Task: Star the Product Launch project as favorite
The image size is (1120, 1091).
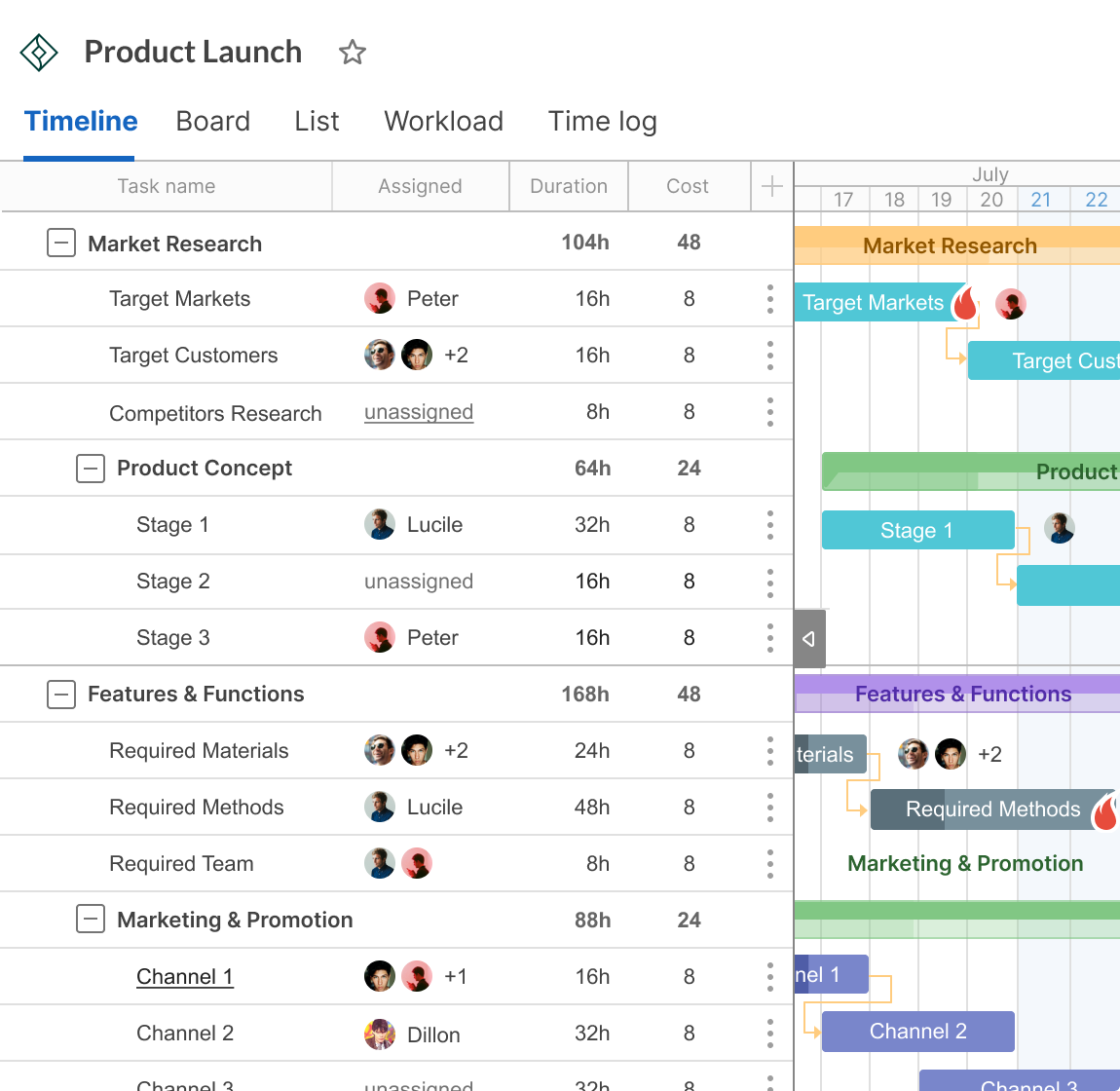Action: (352, 53)
